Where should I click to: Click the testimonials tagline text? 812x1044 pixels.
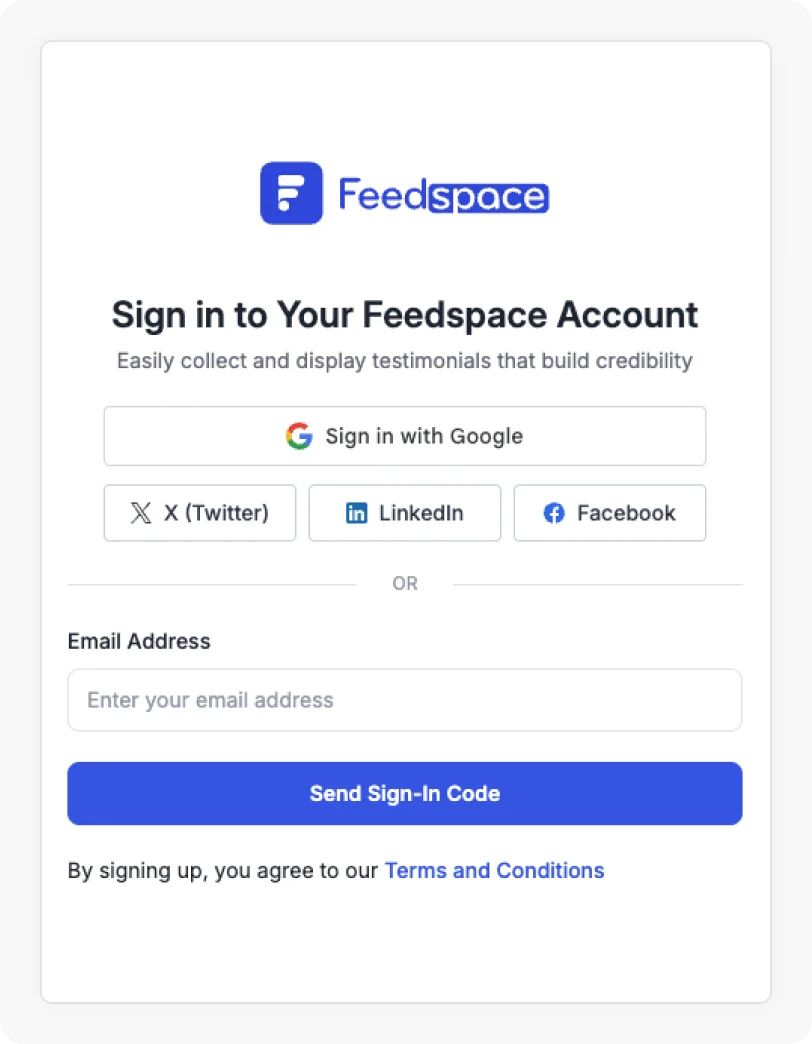[404, 361]
